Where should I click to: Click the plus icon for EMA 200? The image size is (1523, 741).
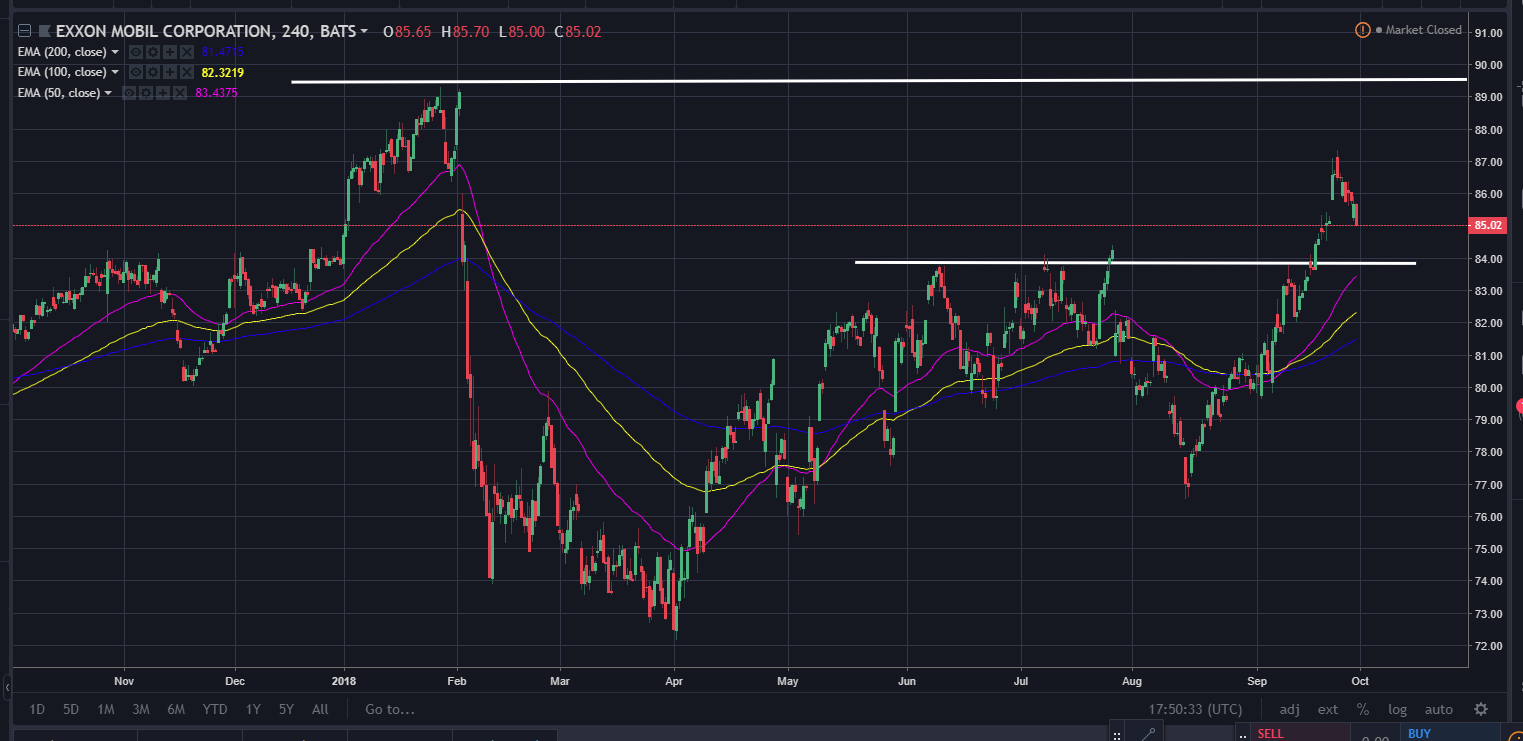pyautogui.click(x=169, y=52)
